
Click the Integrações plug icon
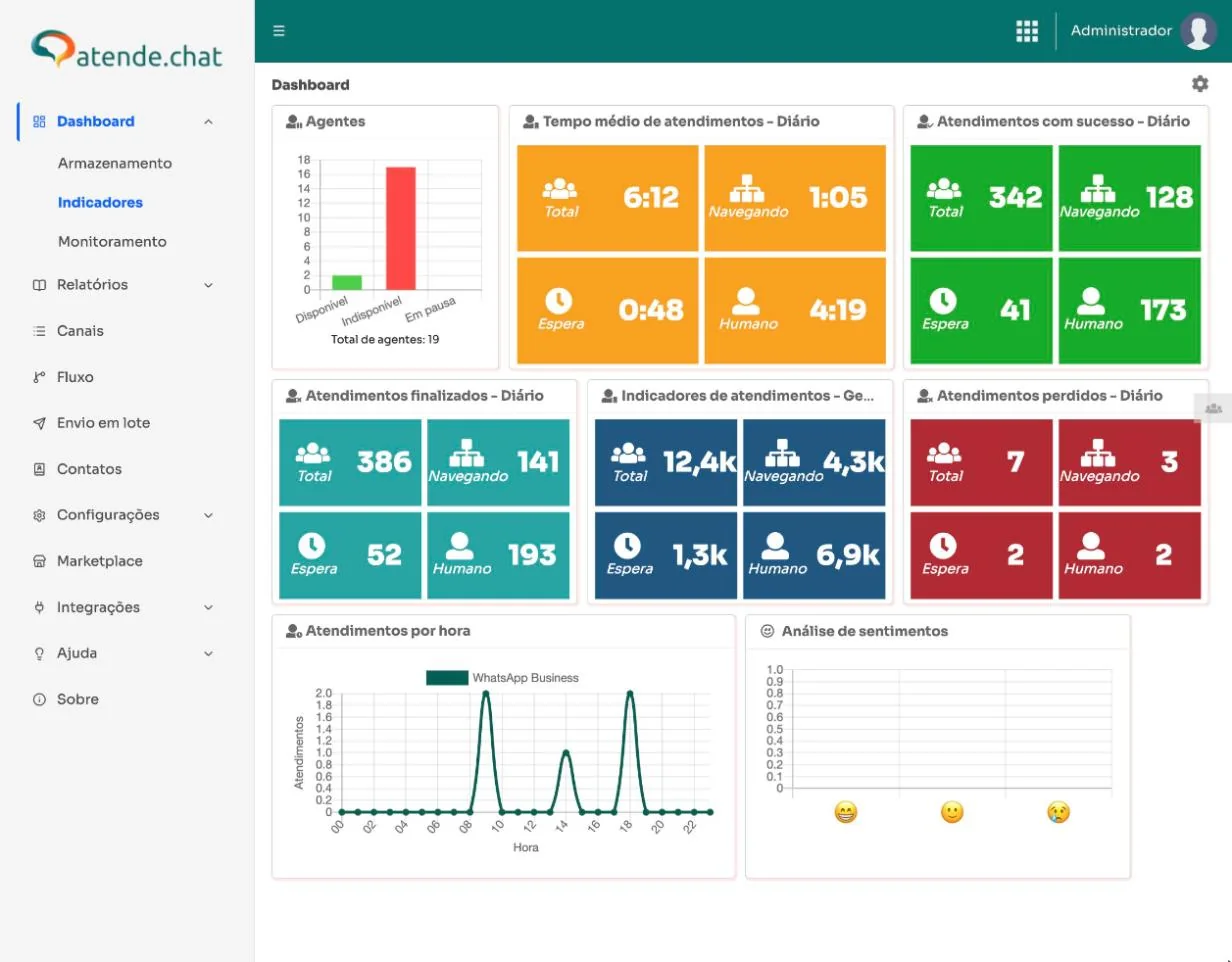coord(39,607)
